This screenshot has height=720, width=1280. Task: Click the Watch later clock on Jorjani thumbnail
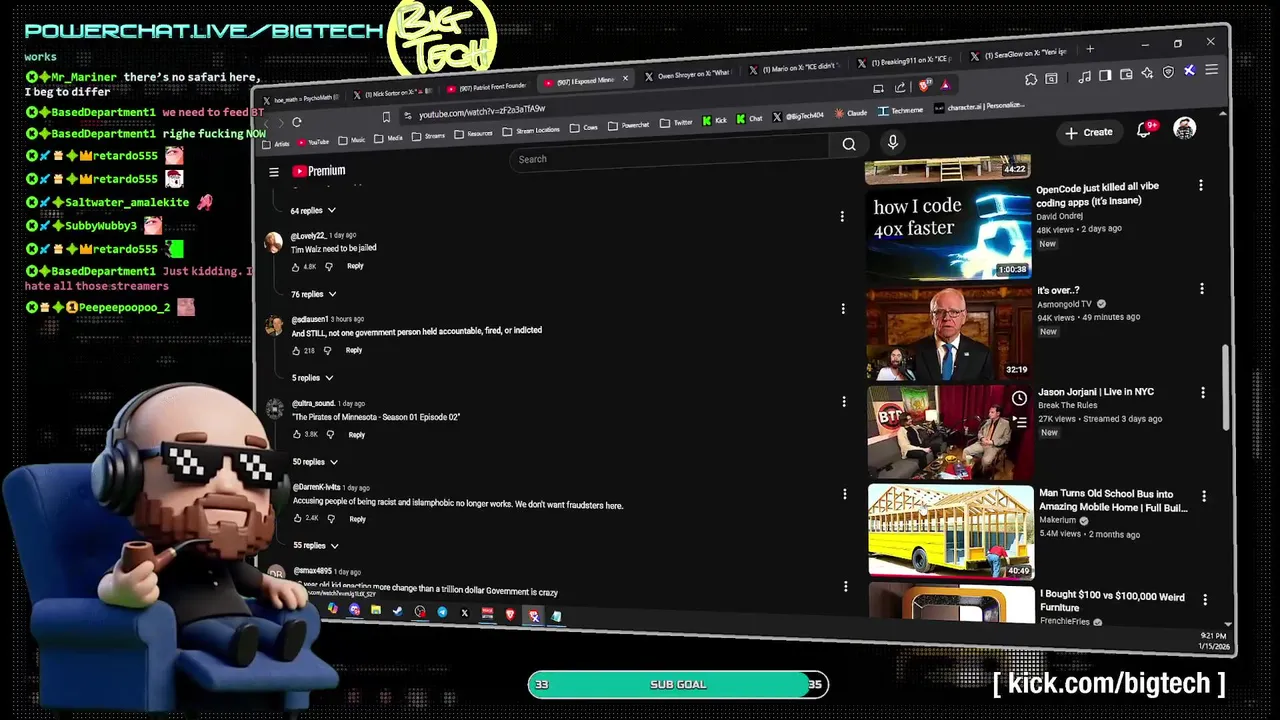coord(1019,399)
